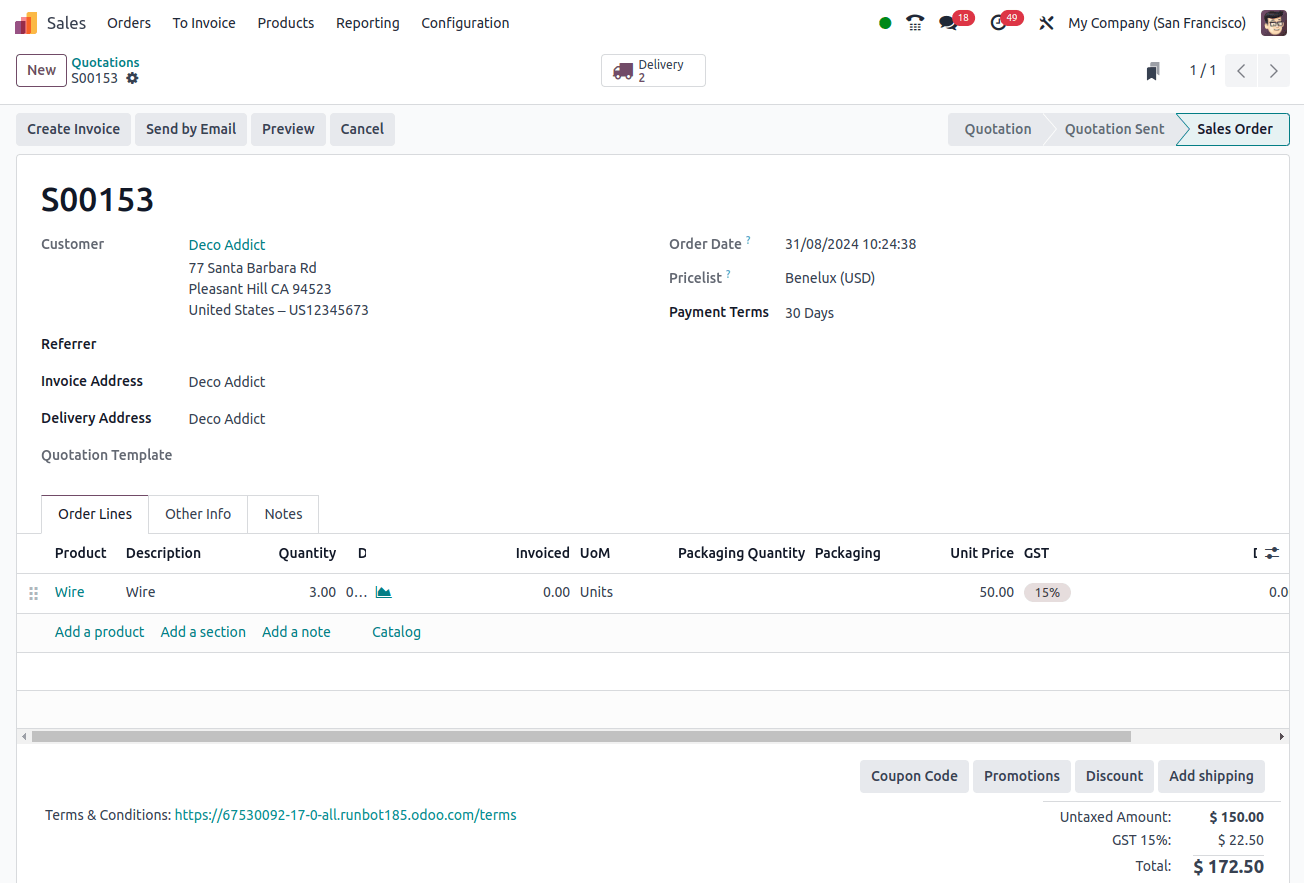The height and width of the screenshot is (883, 1304).
Task: Open the Sales app home icon
Action: [x=26, y=22]
